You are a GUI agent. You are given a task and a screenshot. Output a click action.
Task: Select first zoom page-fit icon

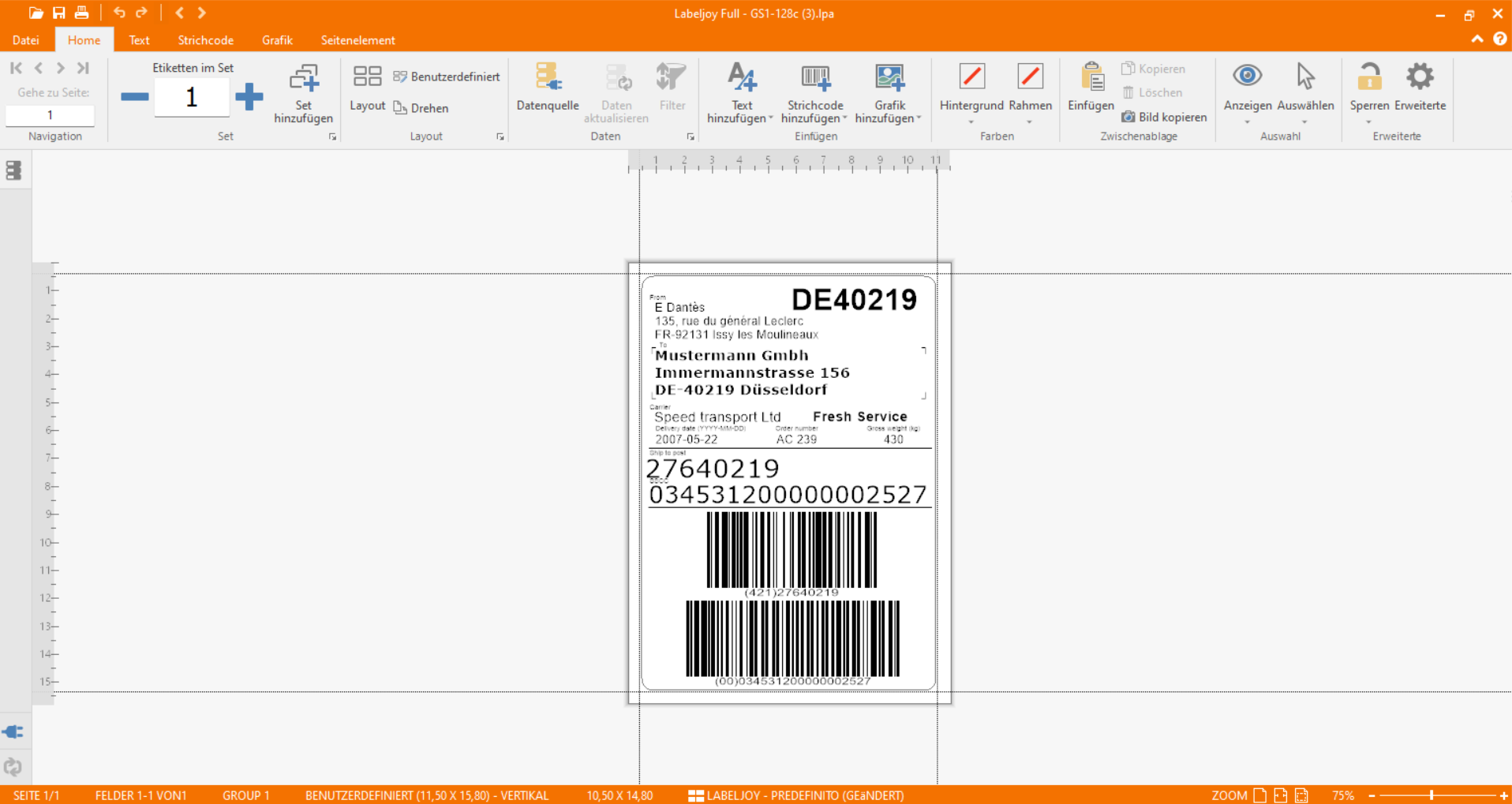pos(1259,795)
